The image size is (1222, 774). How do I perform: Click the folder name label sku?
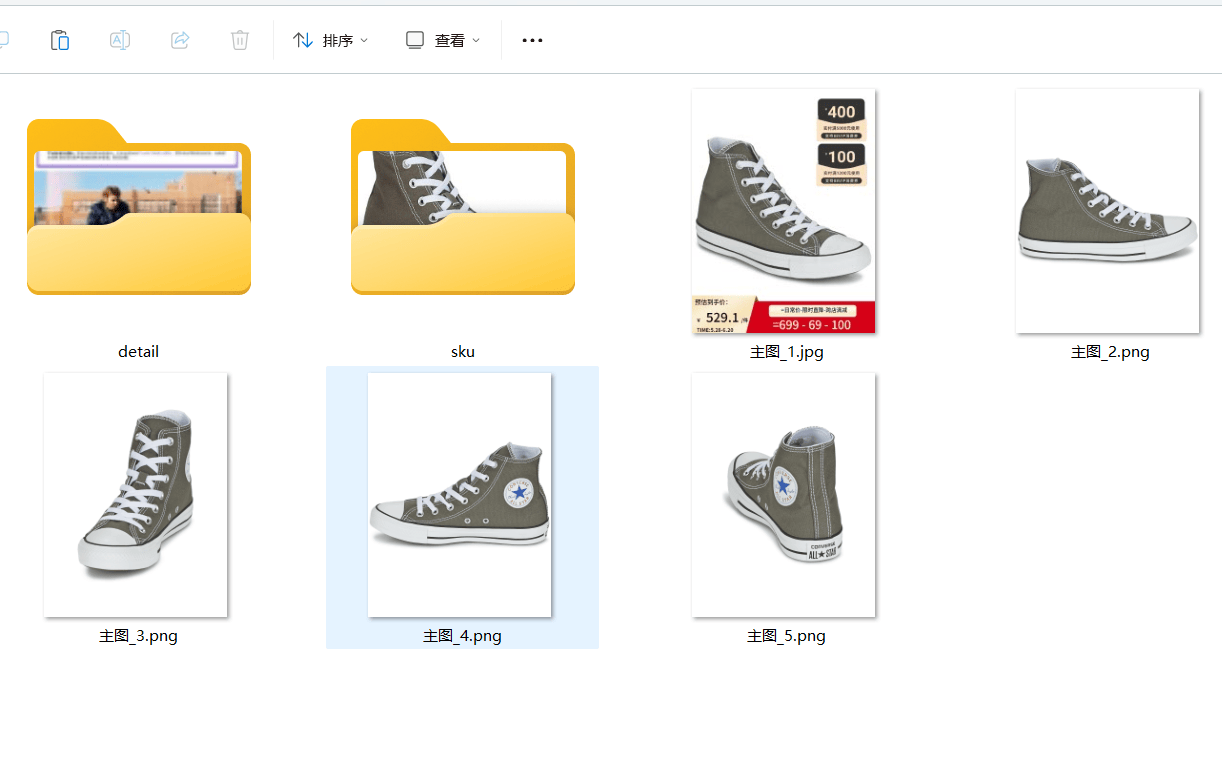[463, 352]
